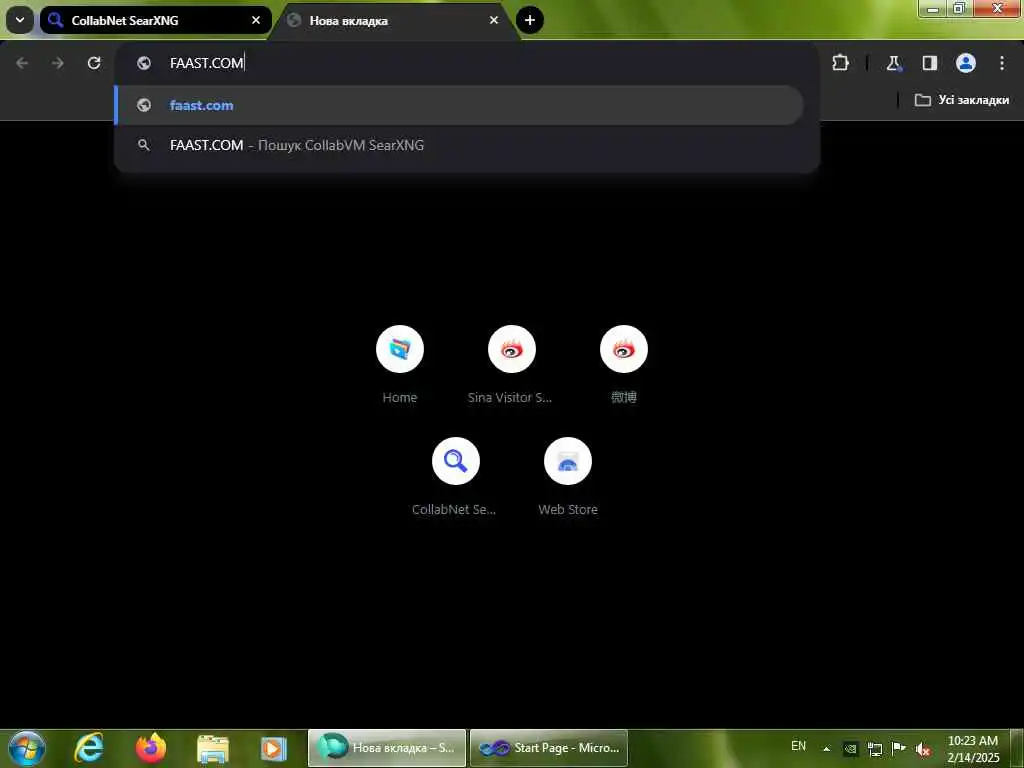Open the Extensions puzzle icon
This screenshot has width=1024, height=768.
[x=840, y=63]
